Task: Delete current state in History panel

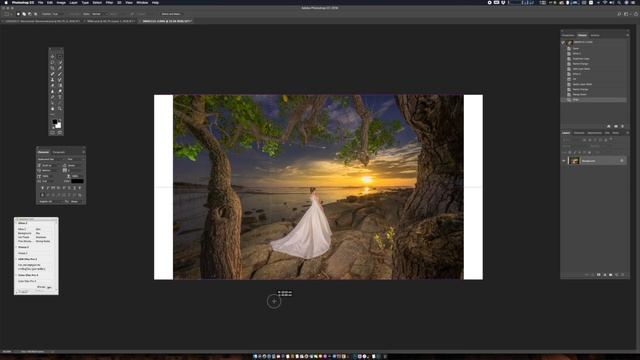Action: [x=622, y=126]
